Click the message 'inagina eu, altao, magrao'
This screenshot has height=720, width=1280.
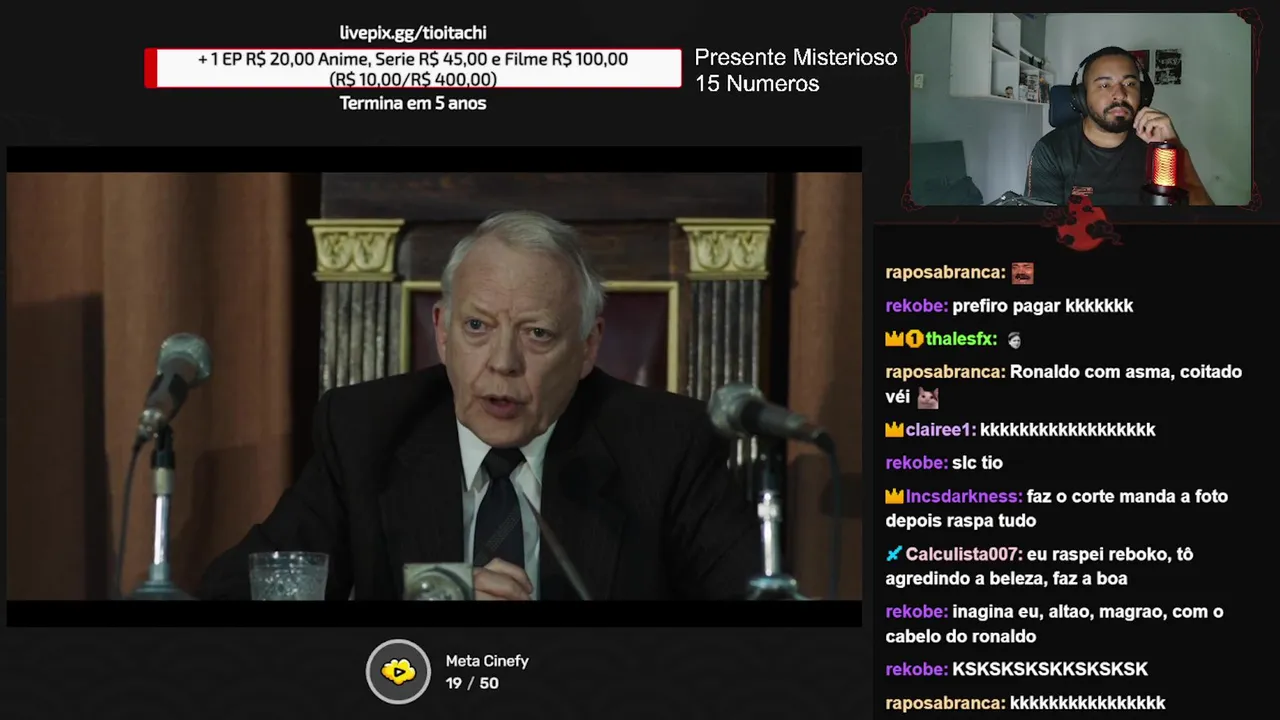pos(1088,611)
